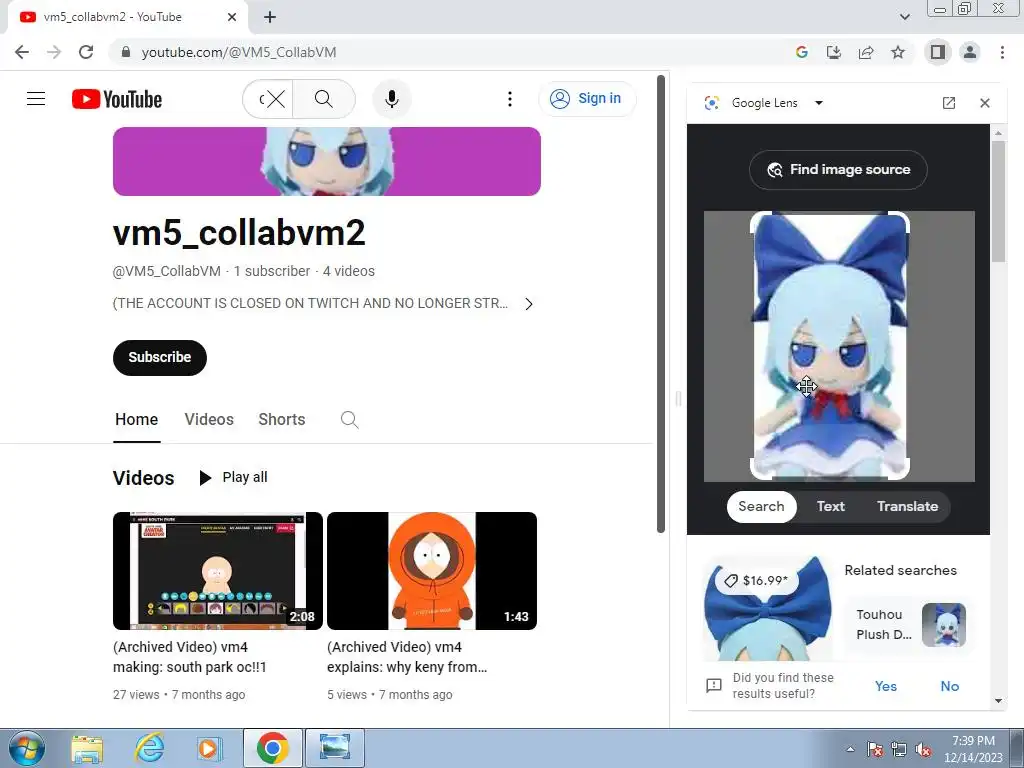Open Windows Start menu orb

[26, 748]
